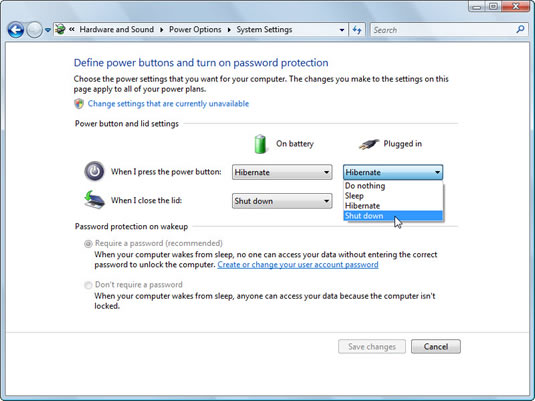
Task: Click the security shield icon
Action: pos(79,103)
